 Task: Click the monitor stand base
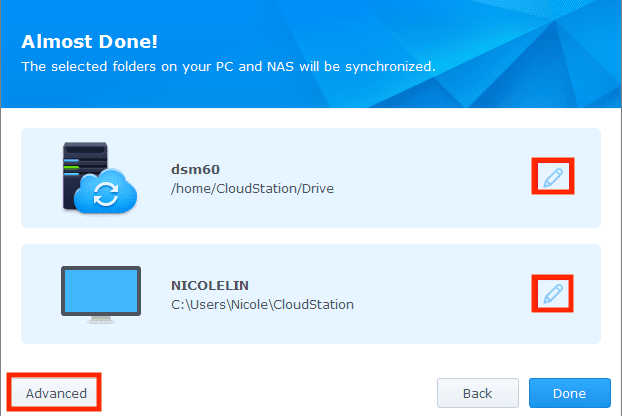coord(98,319)
